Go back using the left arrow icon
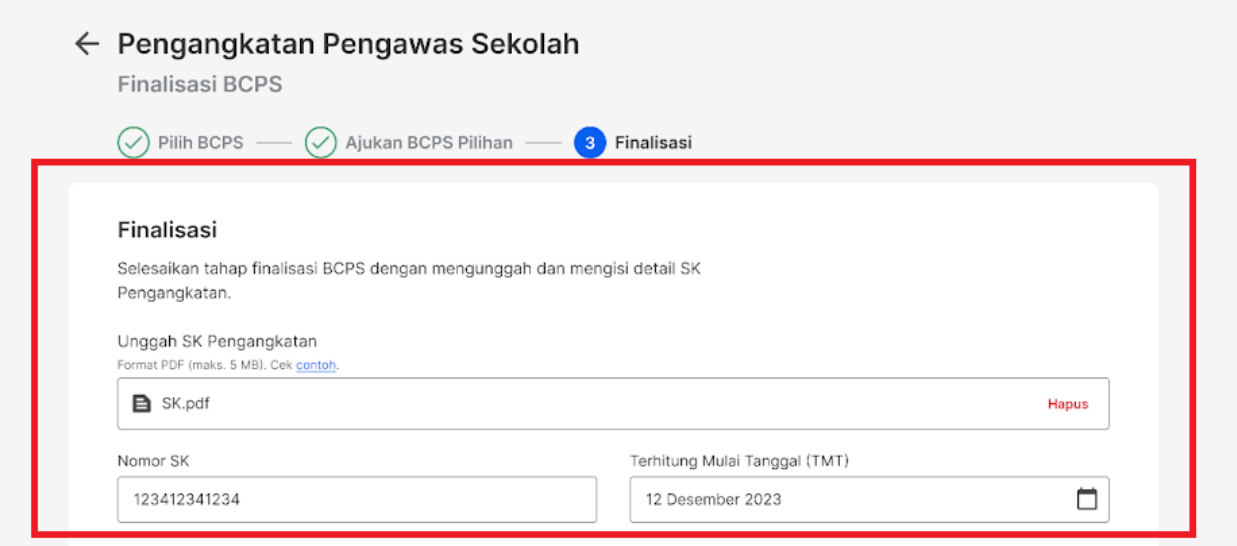 pos(87,44)
